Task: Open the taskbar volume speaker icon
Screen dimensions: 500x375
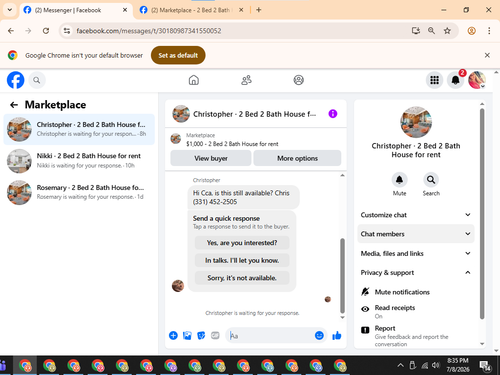Action: point(435,365)
